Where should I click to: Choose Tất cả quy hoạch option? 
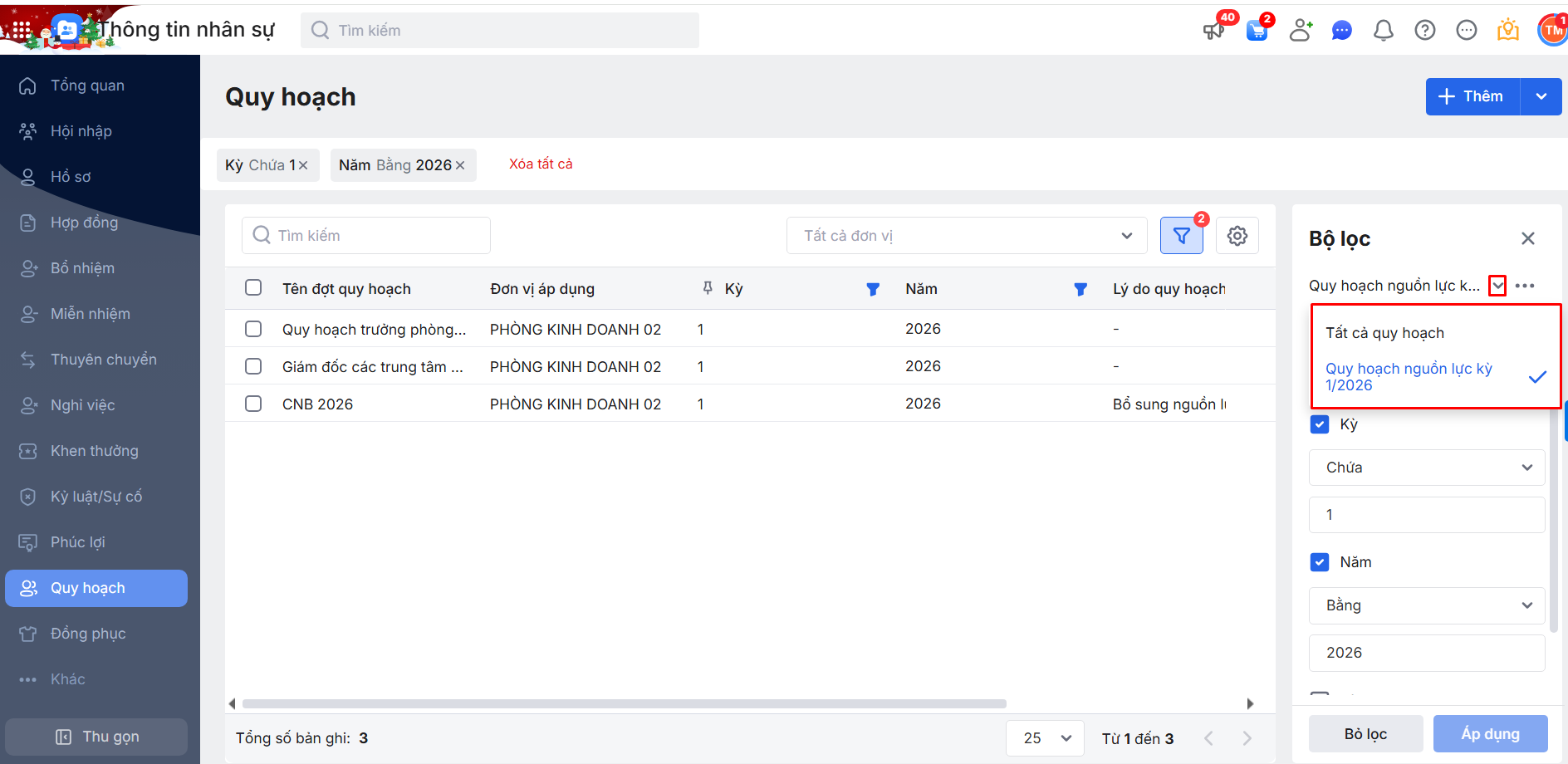coord(1384,333)
